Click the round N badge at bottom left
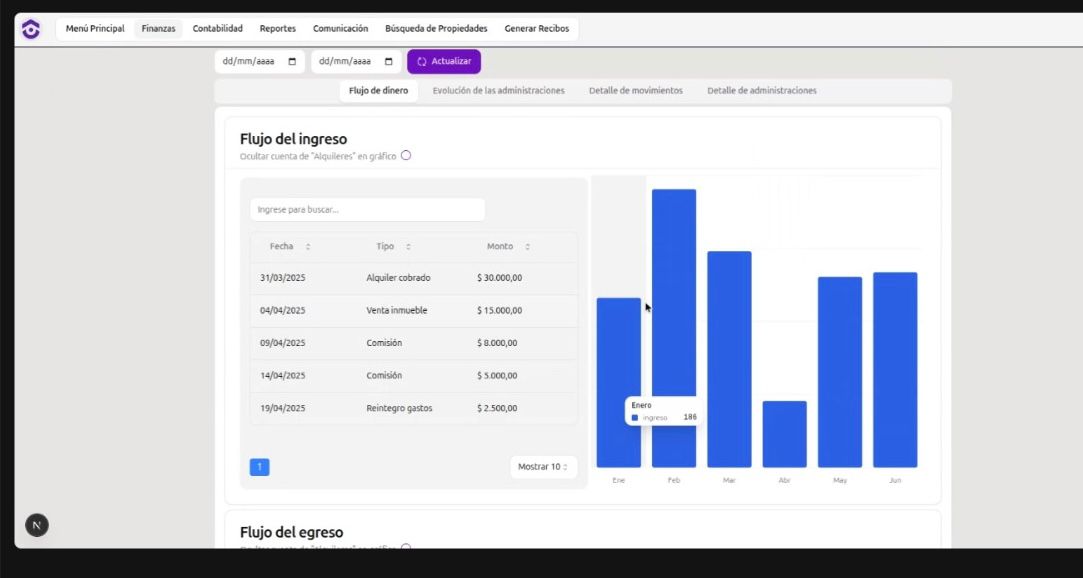This screenshot has width=1083, height=578. [x=37, y=525]
